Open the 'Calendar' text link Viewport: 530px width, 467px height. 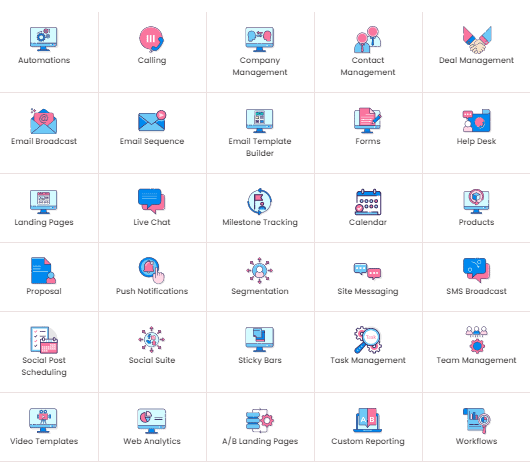pos(368,222)
